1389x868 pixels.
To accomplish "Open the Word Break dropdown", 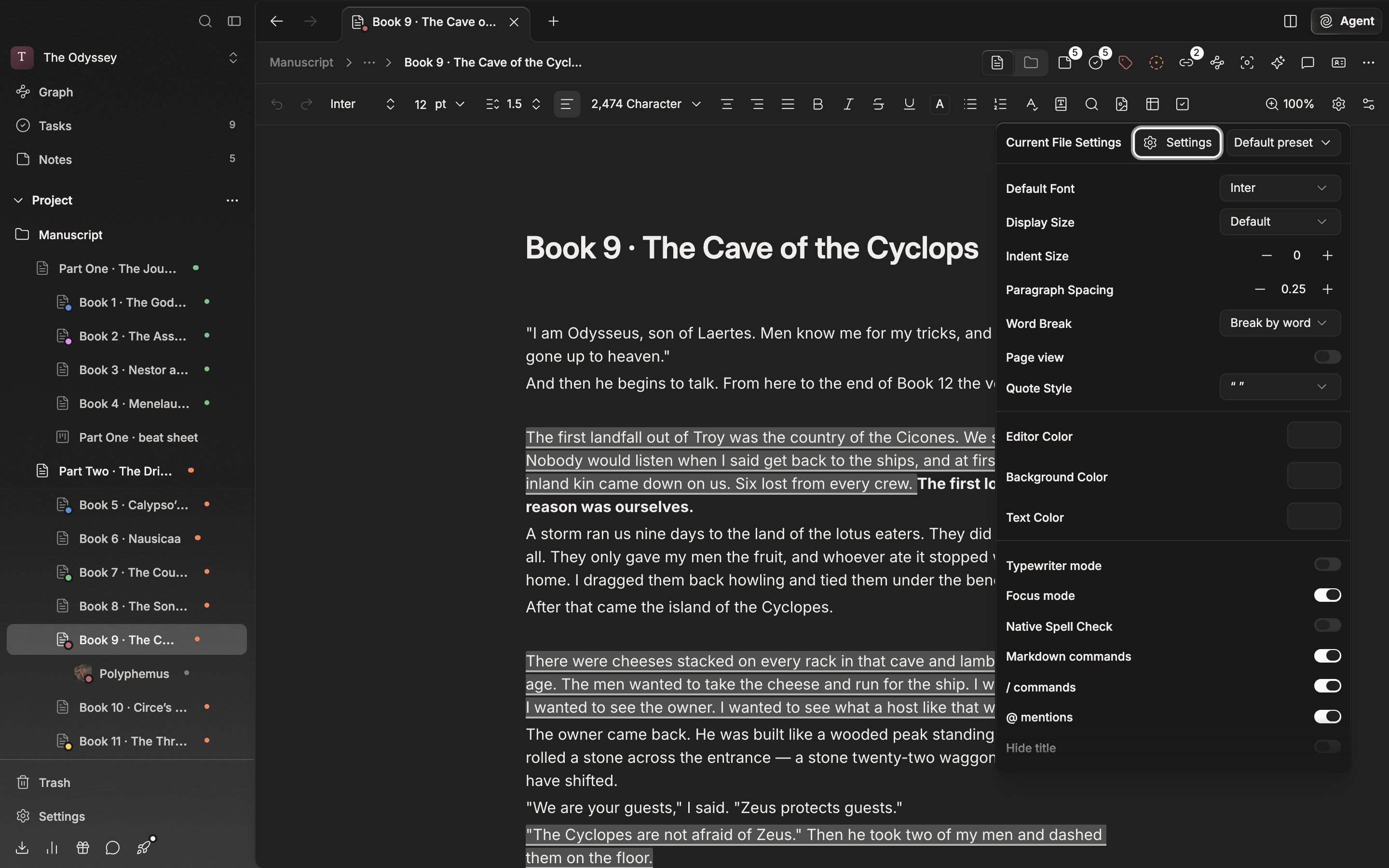I will (1280, 323).
